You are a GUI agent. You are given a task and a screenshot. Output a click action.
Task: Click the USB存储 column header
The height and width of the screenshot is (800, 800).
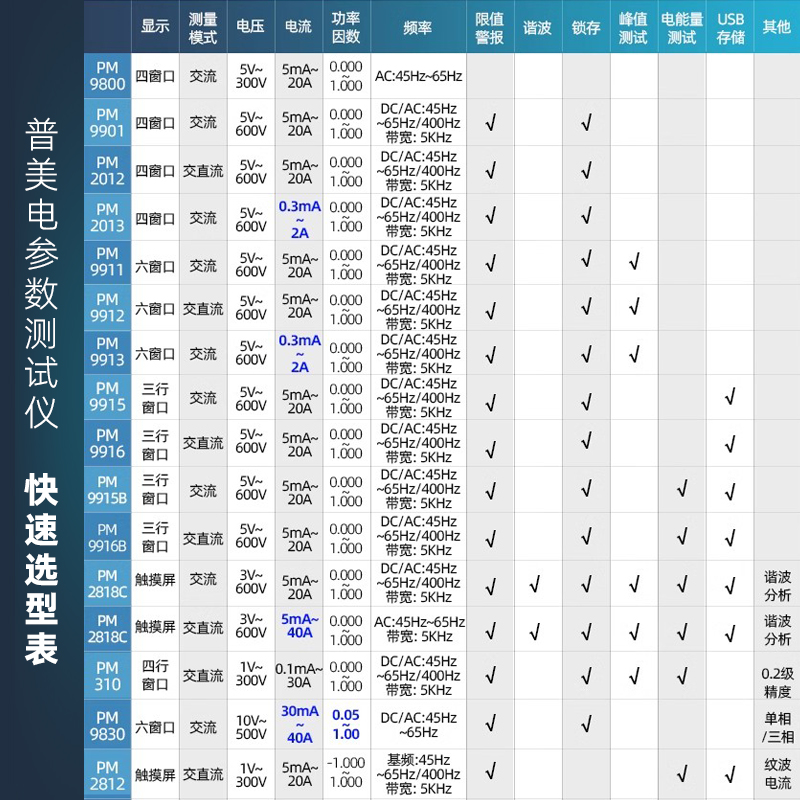[730, 26]
